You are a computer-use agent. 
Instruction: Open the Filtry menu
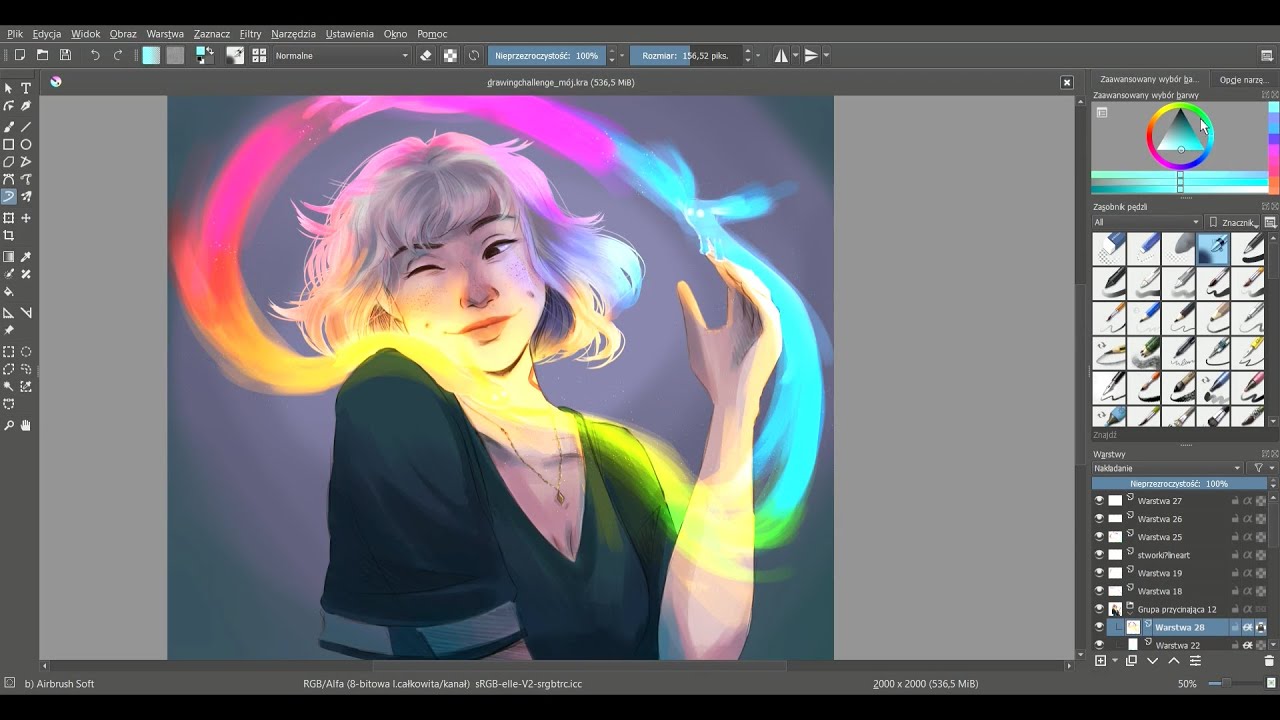250,34
